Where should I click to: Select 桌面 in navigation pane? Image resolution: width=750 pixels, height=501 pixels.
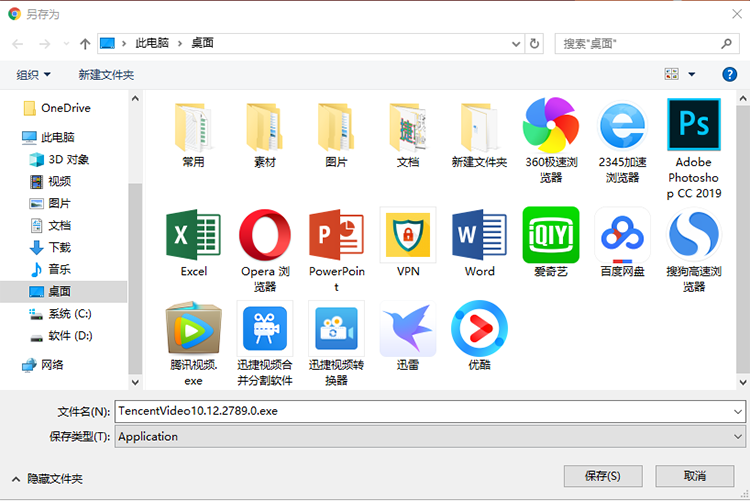tap(63, 291)
